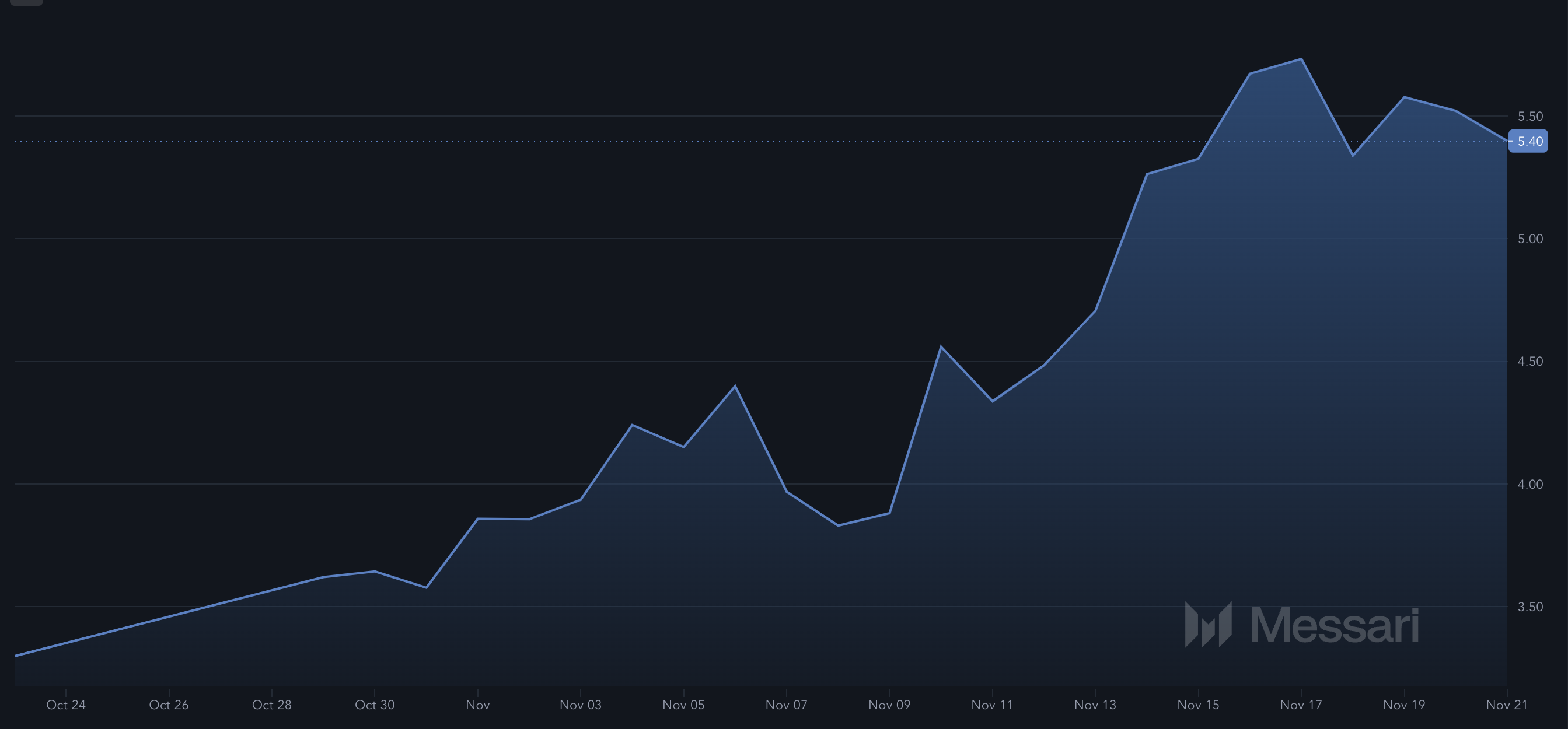This screenshot has height=729, width=1568.
Task: Click the local peak at Nov 06
Action: 735,386
